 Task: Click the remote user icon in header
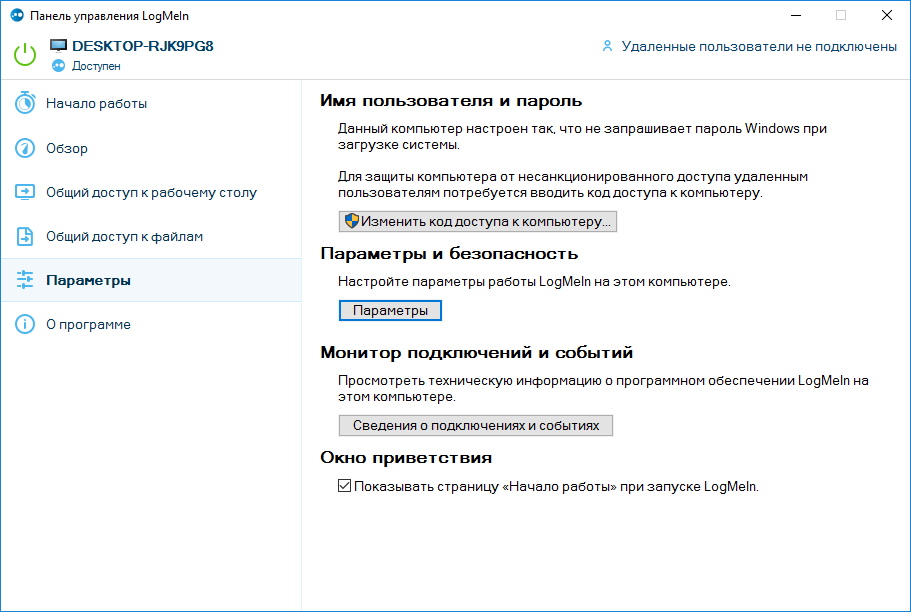(607, 46)
